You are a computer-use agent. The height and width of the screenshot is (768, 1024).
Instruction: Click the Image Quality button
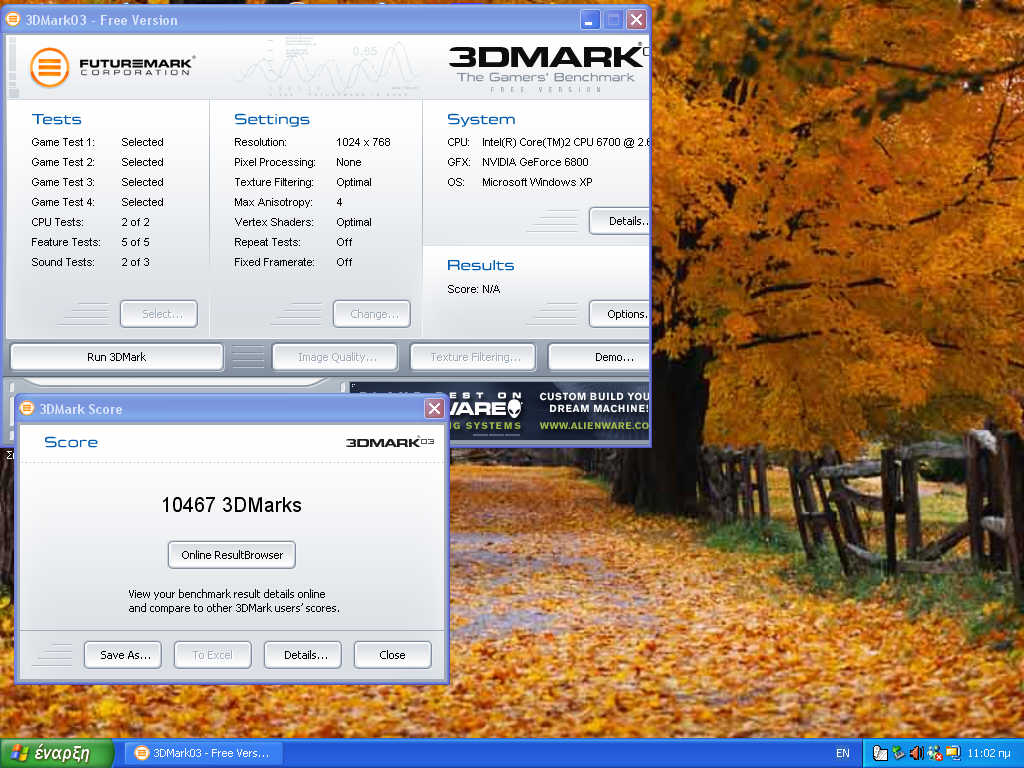click(335, 357)
